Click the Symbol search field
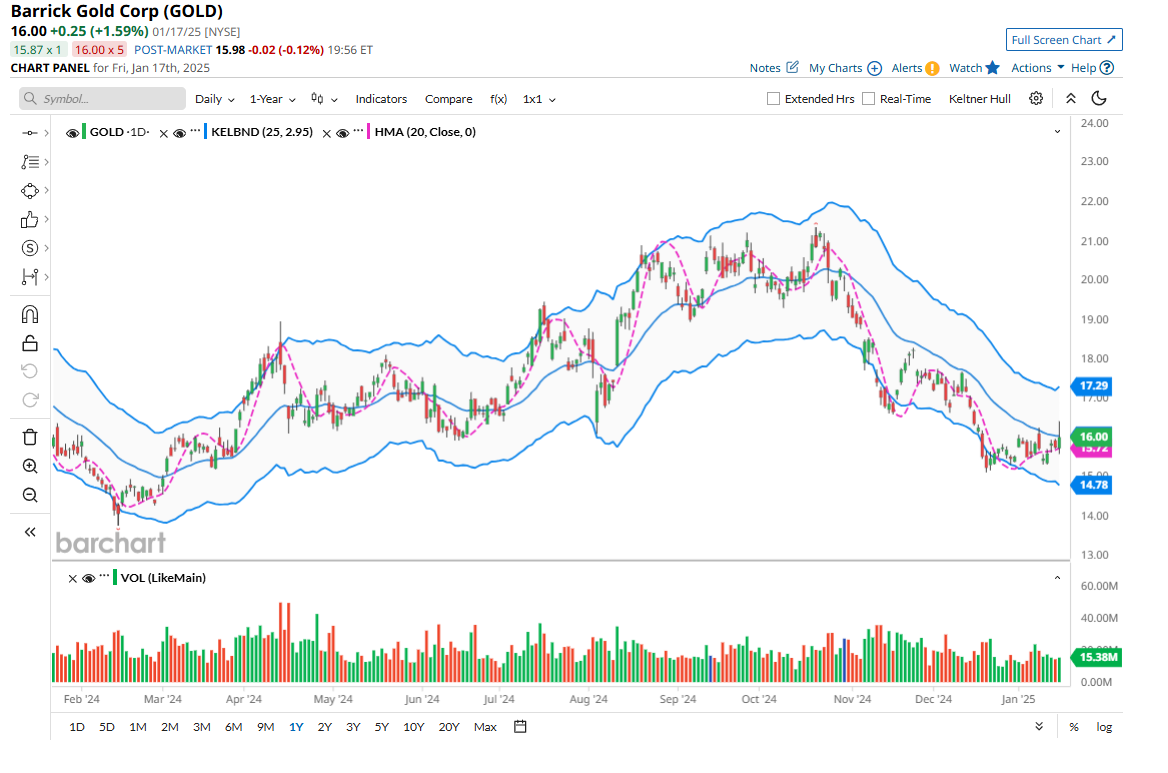Screen dimensions: 1168x773 pos(103,99)
